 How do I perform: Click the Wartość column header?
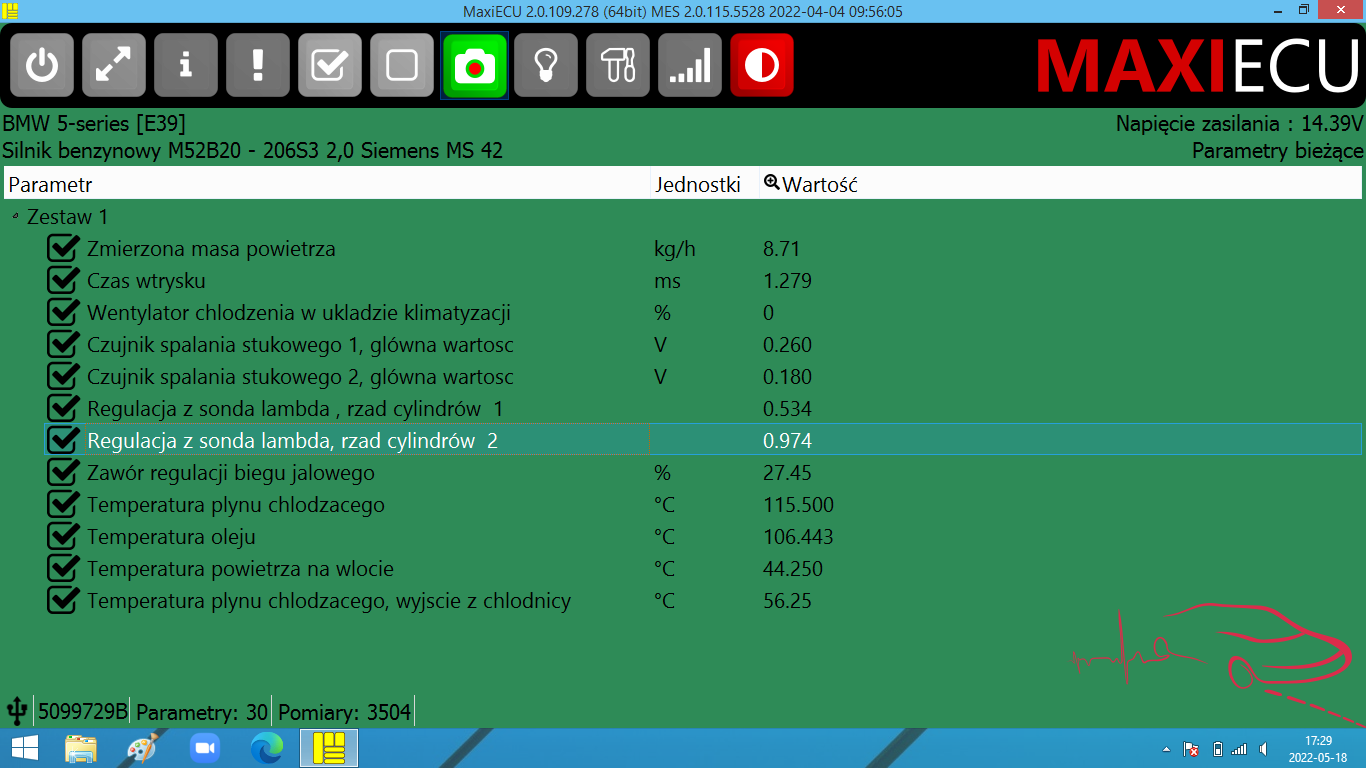(1060, 184)
